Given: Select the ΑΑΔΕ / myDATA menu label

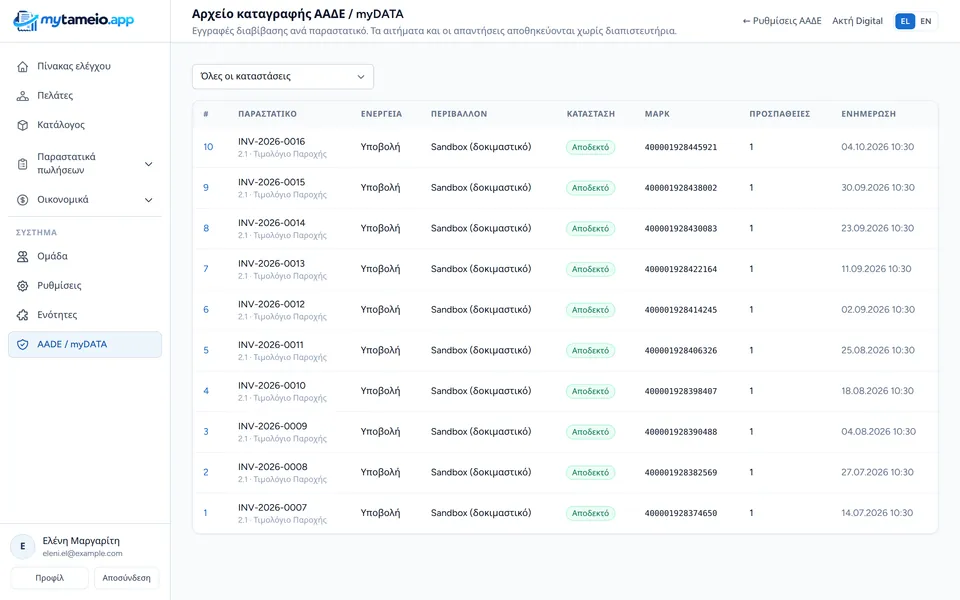Looking at the screenshot, I should click(72, 344).
